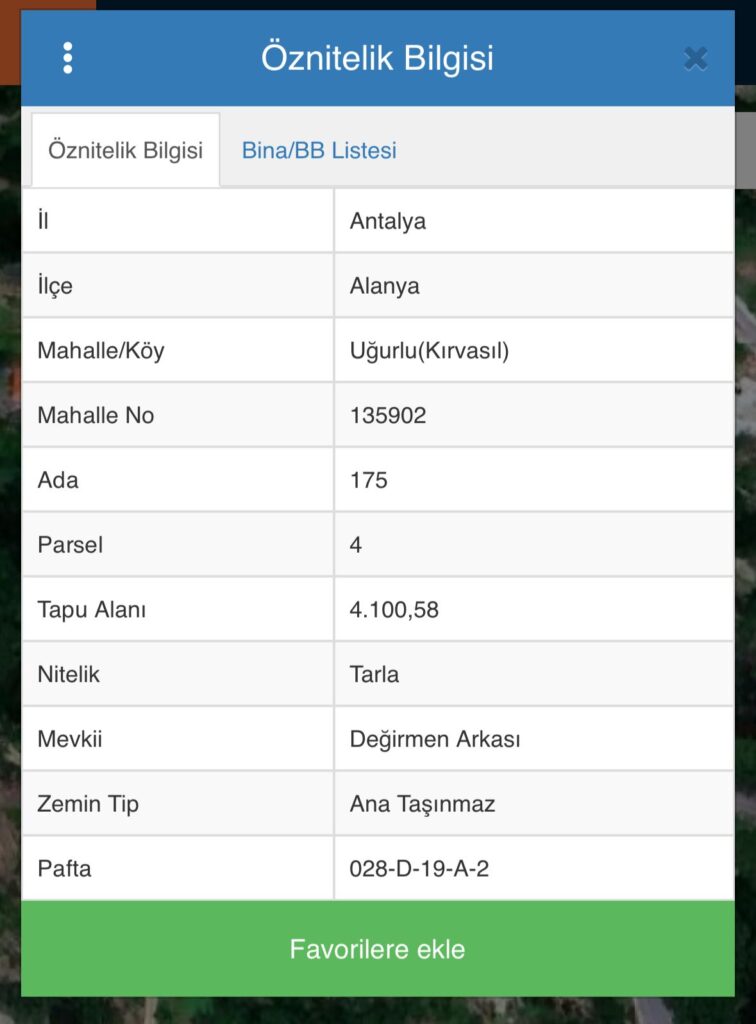
Task: Open the three-dot options menu
Action: pos(68,58)
